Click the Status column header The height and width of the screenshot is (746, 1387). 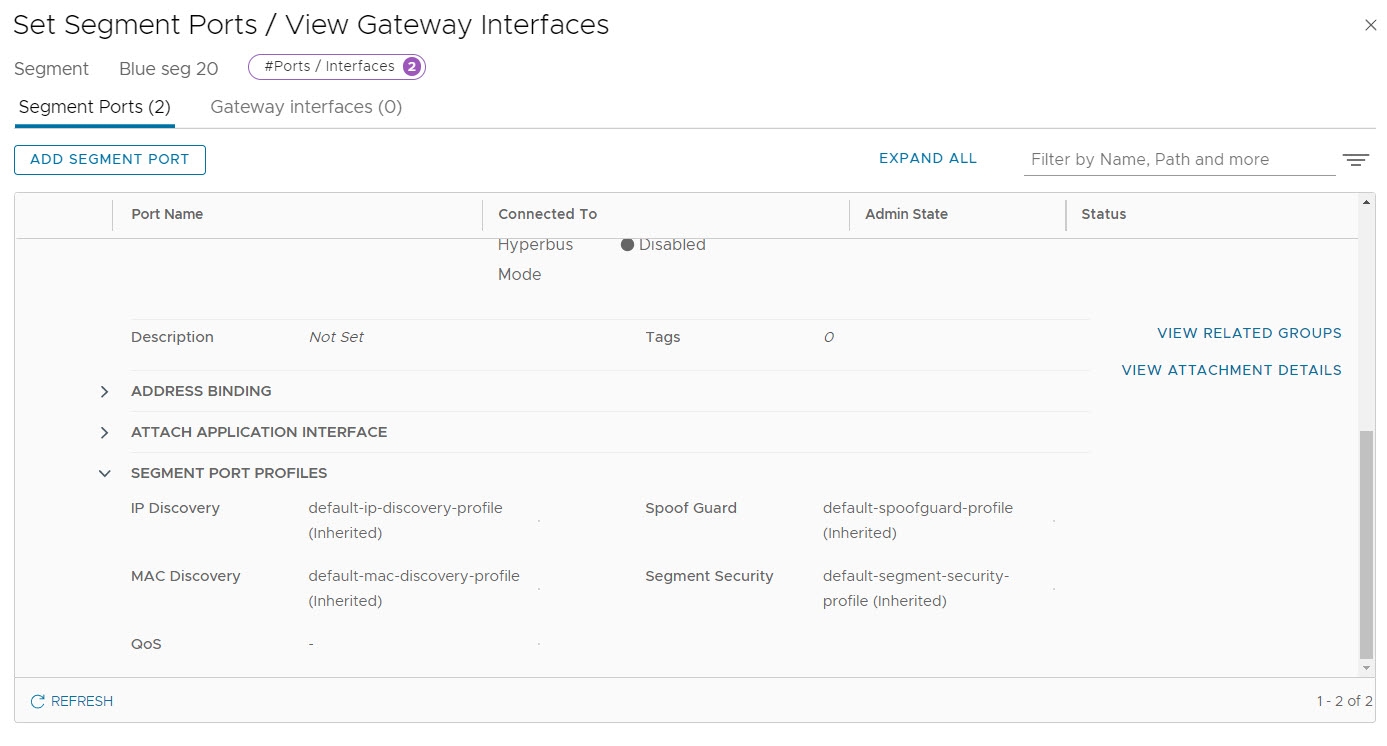coord(1103,214)
